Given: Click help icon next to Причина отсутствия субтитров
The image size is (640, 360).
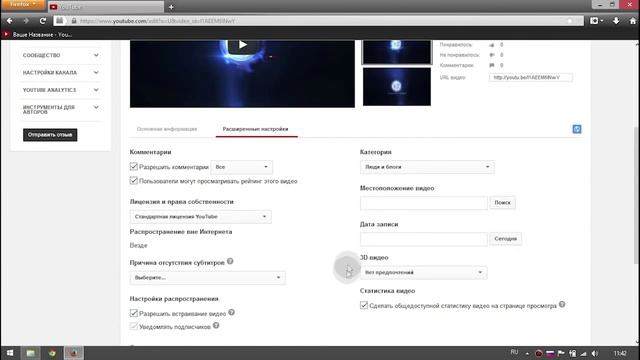Looking at the screenshot, I should (230, 261).
